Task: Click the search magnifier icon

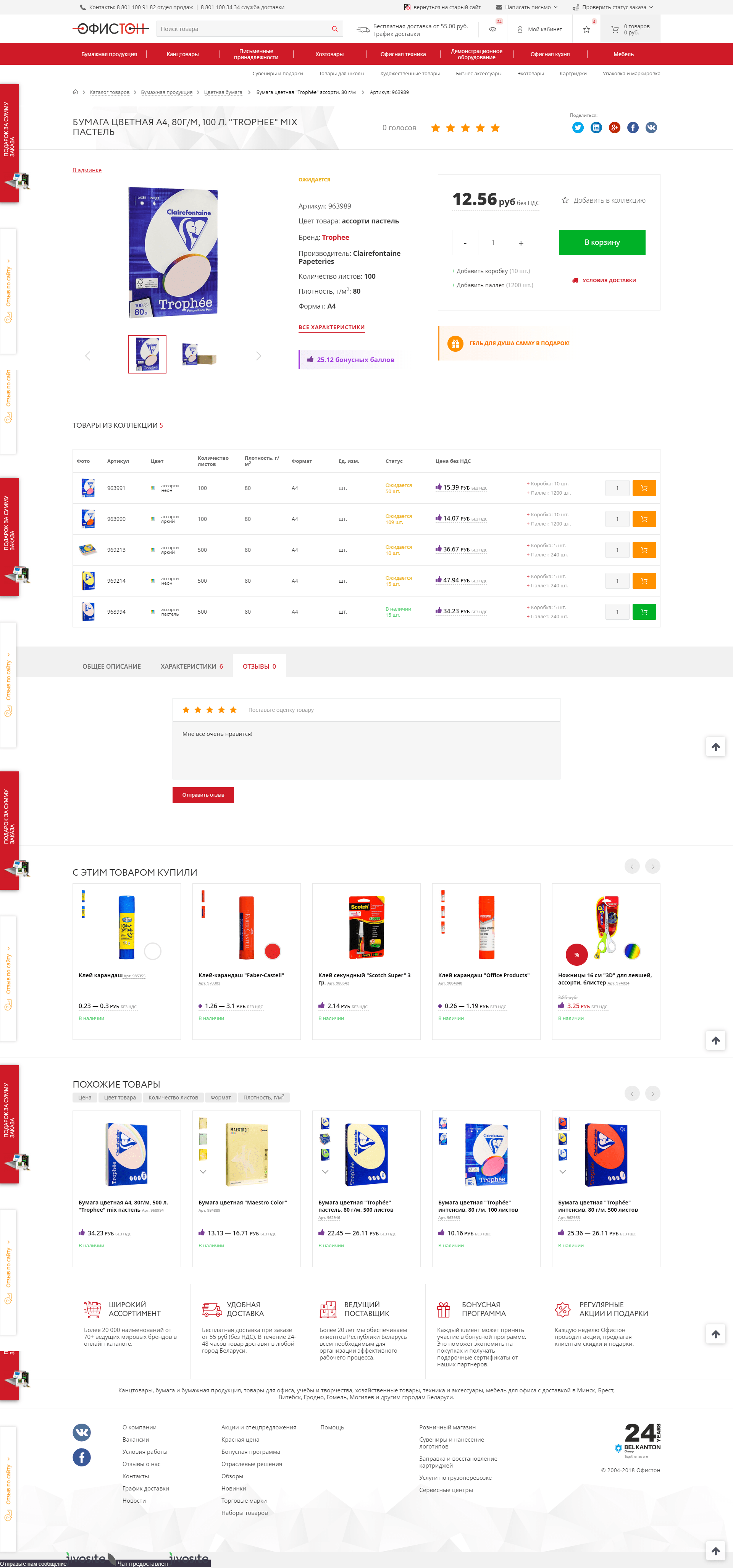Action: click(x=334, y=29)
